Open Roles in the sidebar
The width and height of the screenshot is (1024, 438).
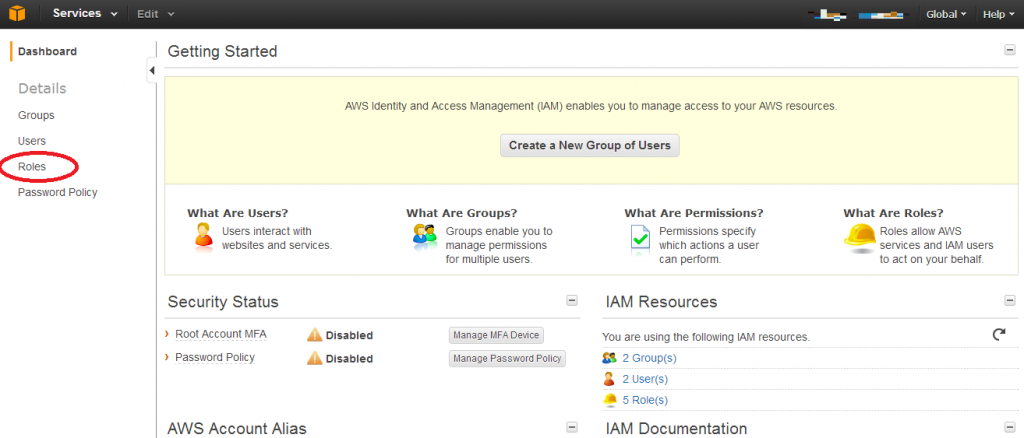tap(32, 166)
